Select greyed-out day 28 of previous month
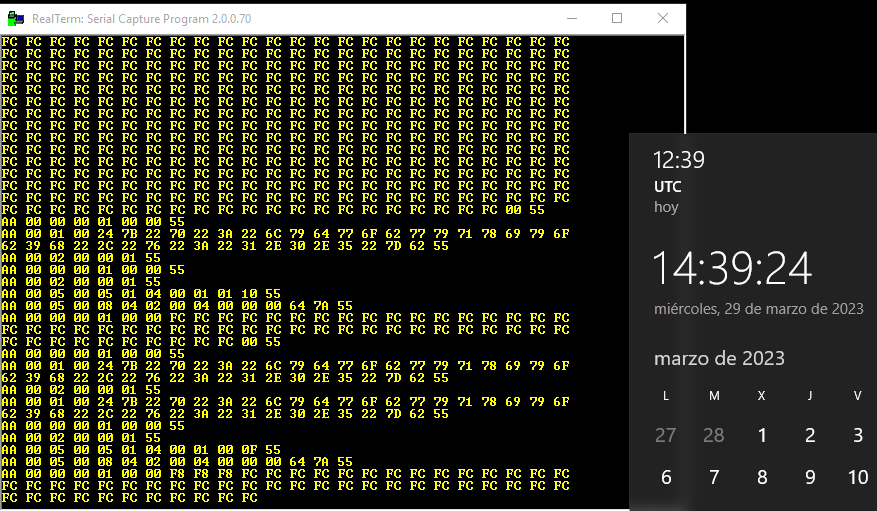This screenshot has height=511, width=877. (714, 435)
